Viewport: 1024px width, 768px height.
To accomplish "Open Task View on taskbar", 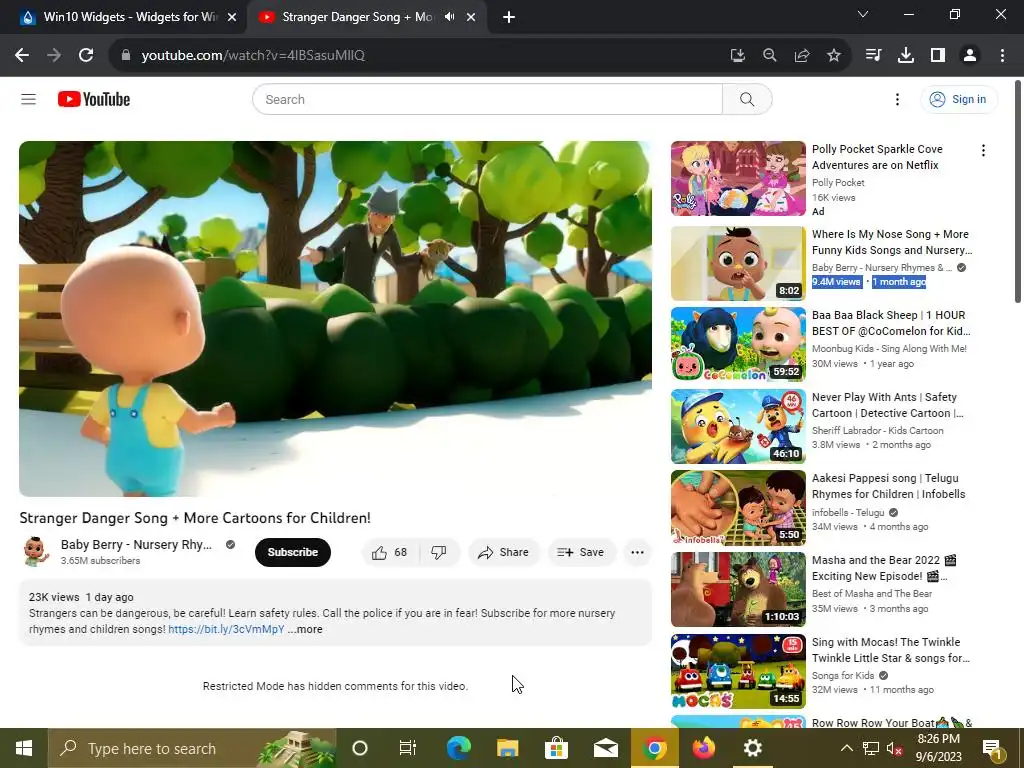I will (x=408, y=748).
